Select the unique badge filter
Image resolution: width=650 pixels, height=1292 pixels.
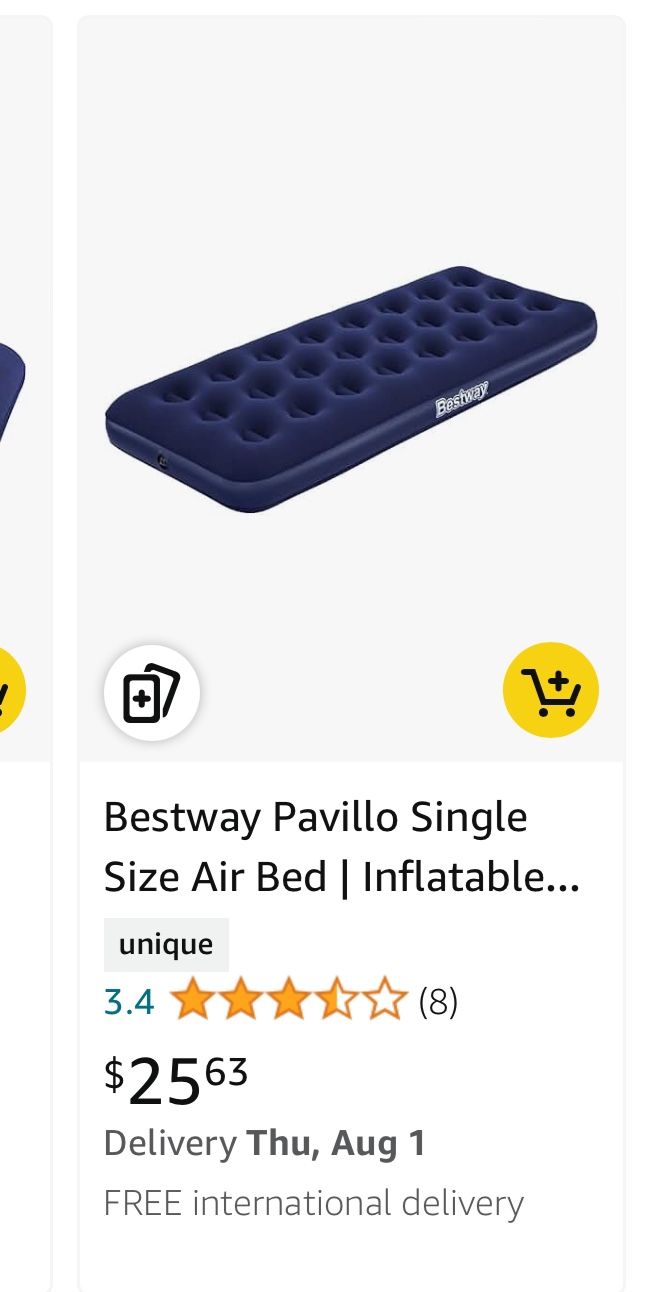click(166, 942)
